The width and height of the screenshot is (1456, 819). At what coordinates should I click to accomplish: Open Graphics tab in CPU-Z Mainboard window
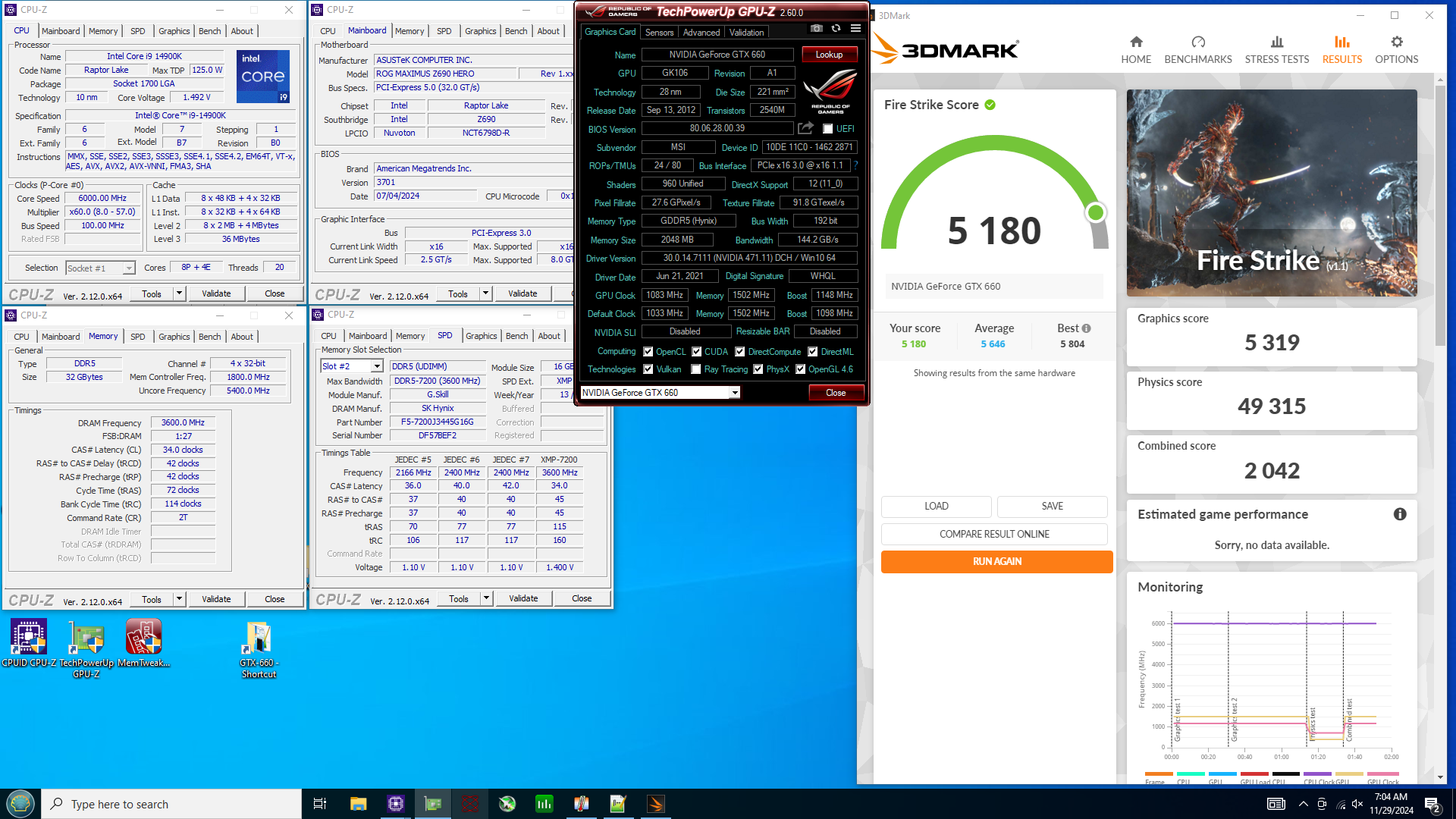481,31
